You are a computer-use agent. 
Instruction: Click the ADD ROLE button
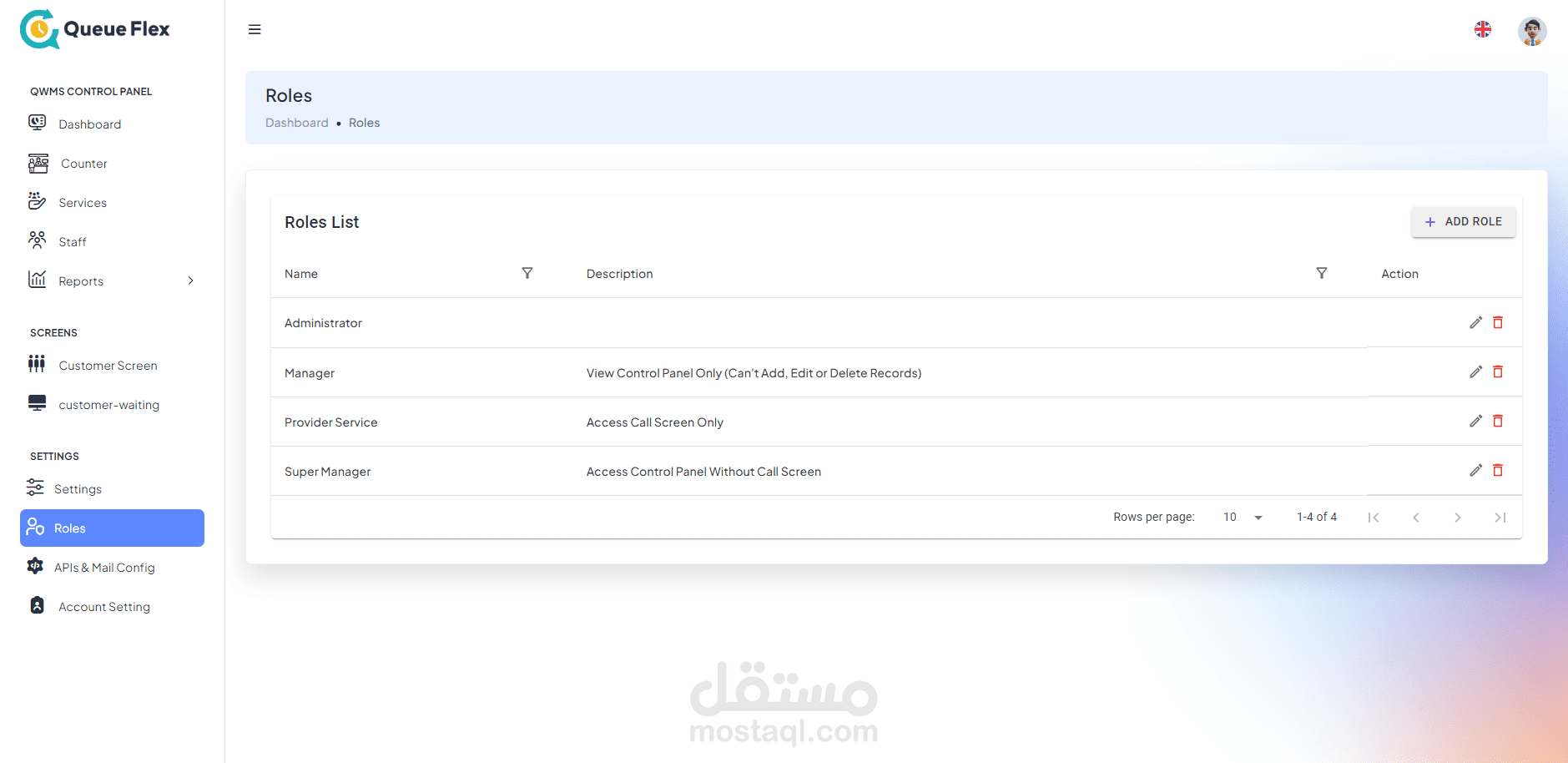(1464, 221)
